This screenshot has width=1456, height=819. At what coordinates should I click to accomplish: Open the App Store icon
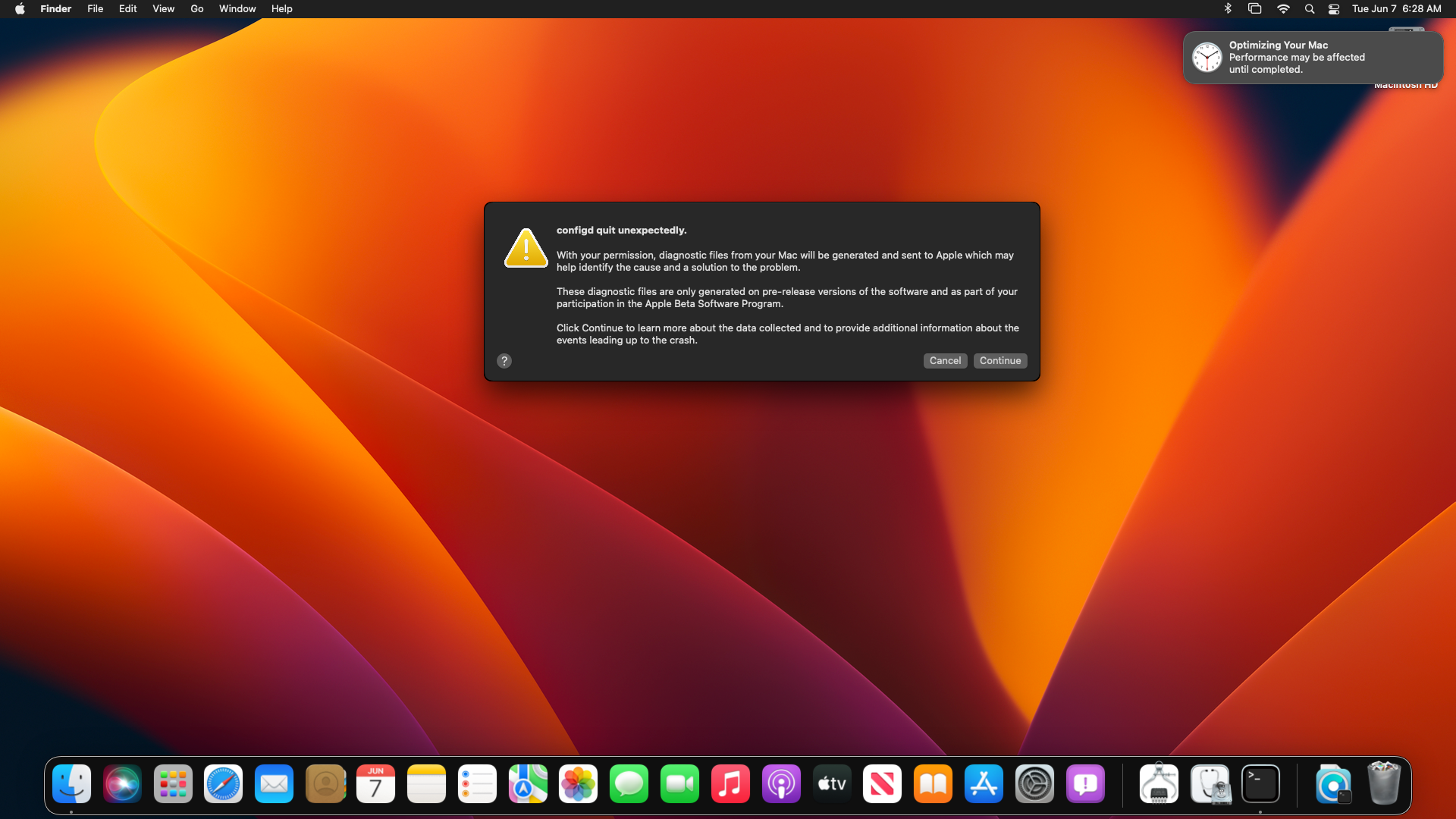point(984,784)
